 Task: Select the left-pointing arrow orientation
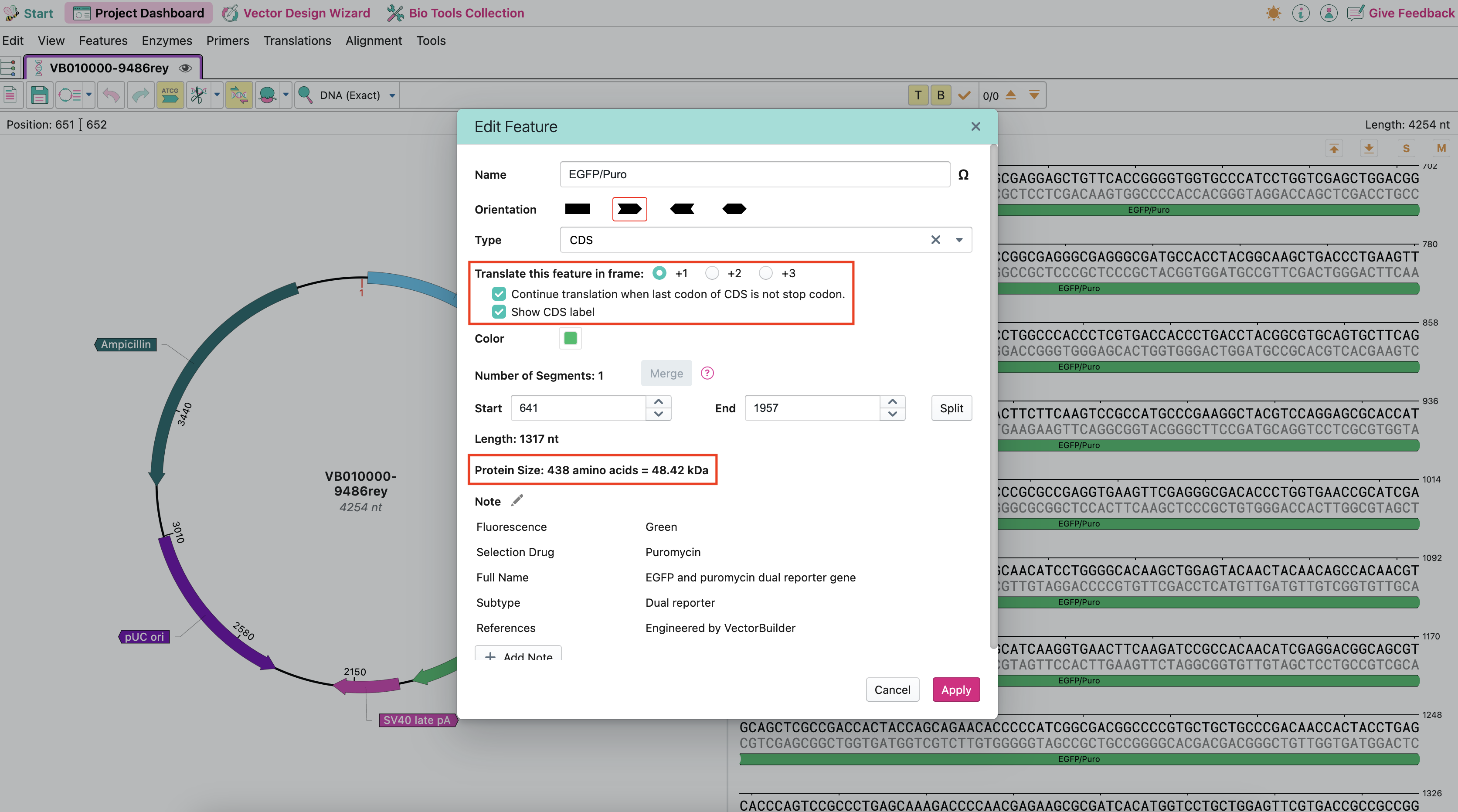pyautogui.click(x=682, y=209)
